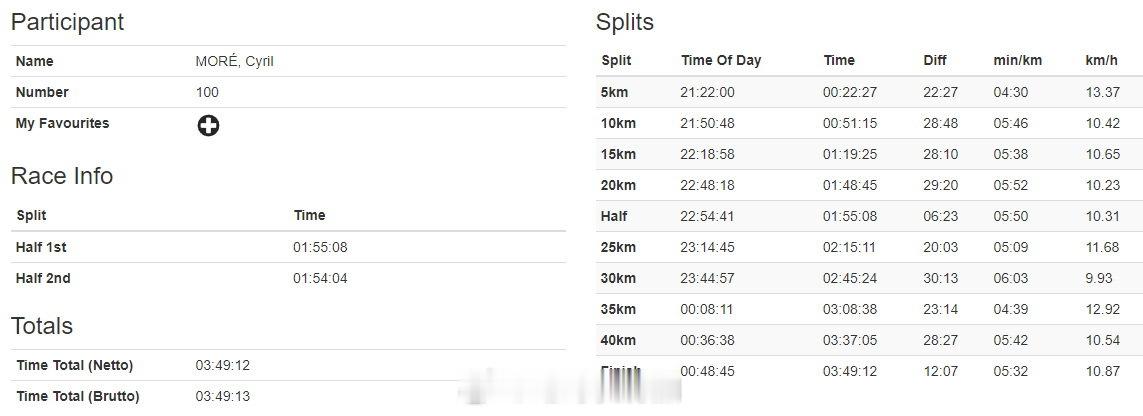The height and width of the screenshot is (416, 1143).
Task: Click the min/km column header
Action: coord(1018,60)
